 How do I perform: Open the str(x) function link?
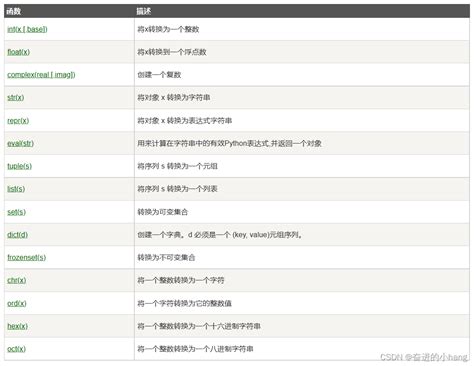[x=16, y=97]
